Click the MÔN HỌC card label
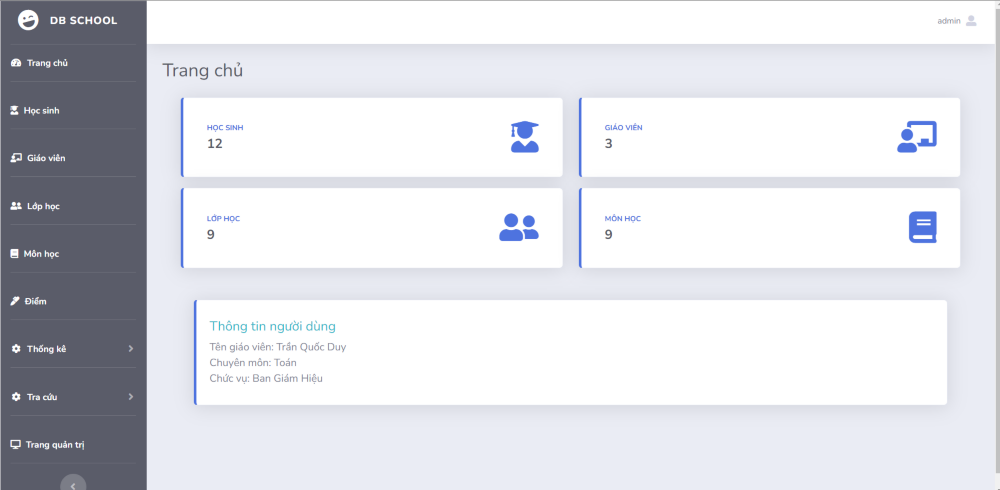Screen dimensions: 1000x490 622,219
